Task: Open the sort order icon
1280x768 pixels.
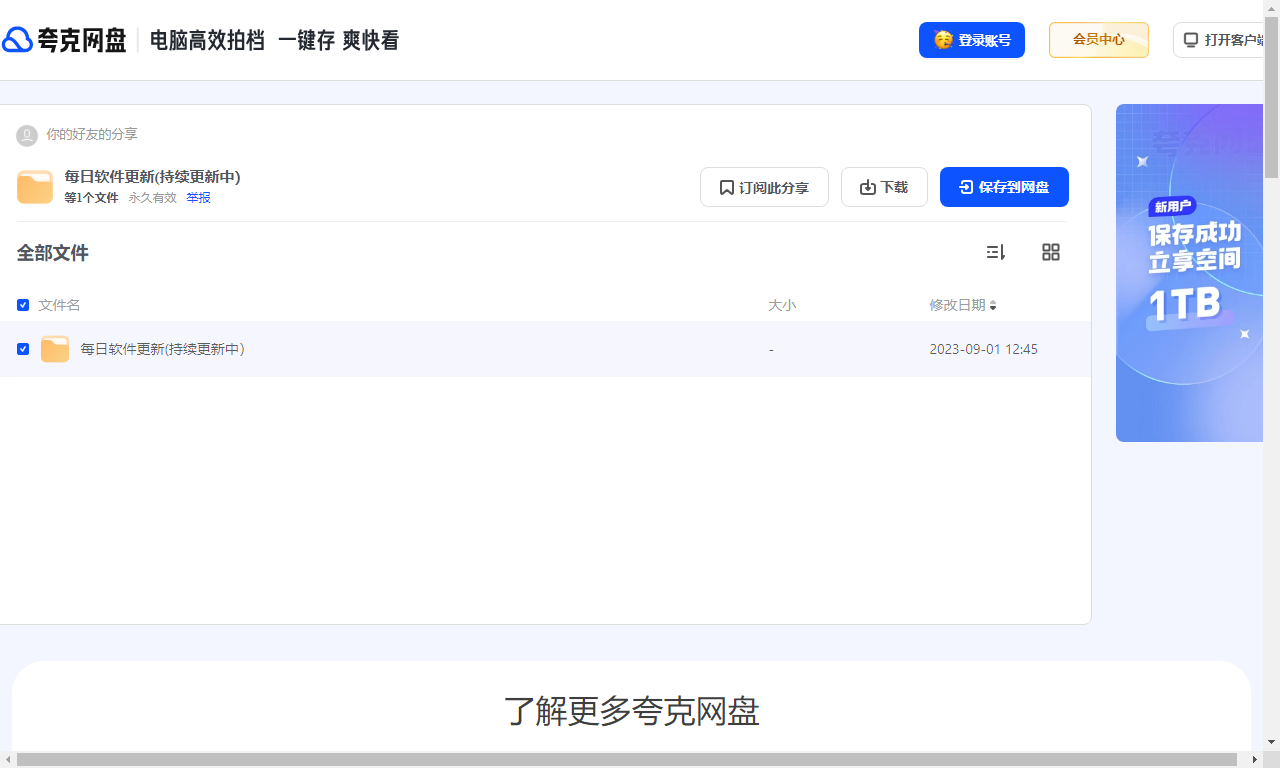Action: point(996,252)
